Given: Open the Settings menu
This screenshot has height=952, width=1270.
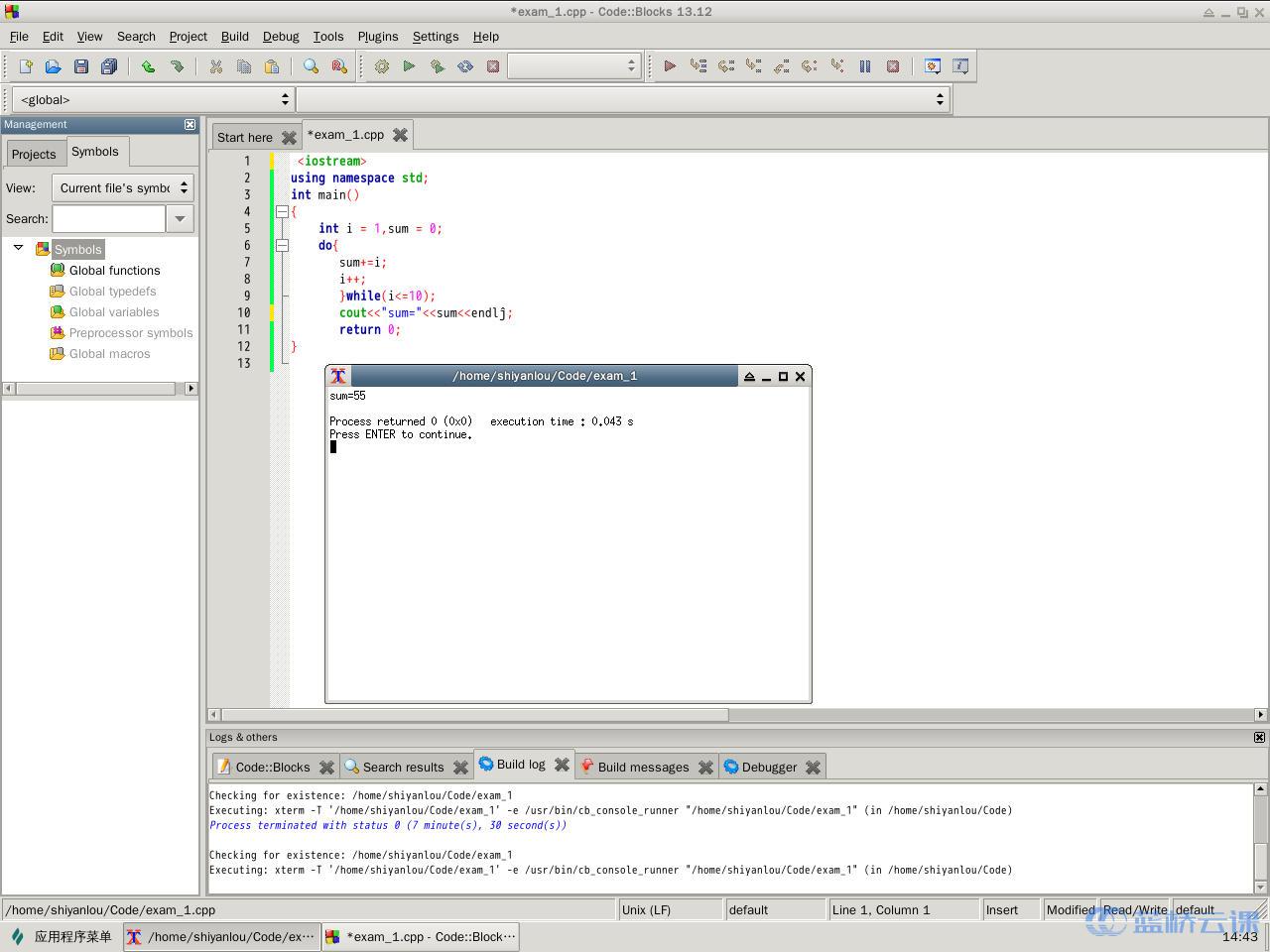Looking at the screenshot, I should 436,37.
